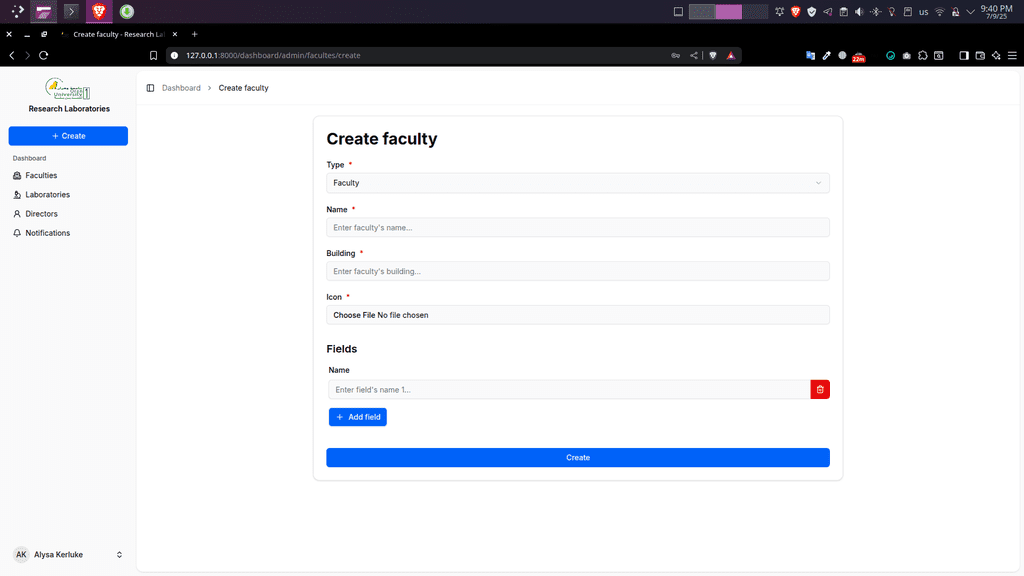Go back in browser history

point(12,56)
